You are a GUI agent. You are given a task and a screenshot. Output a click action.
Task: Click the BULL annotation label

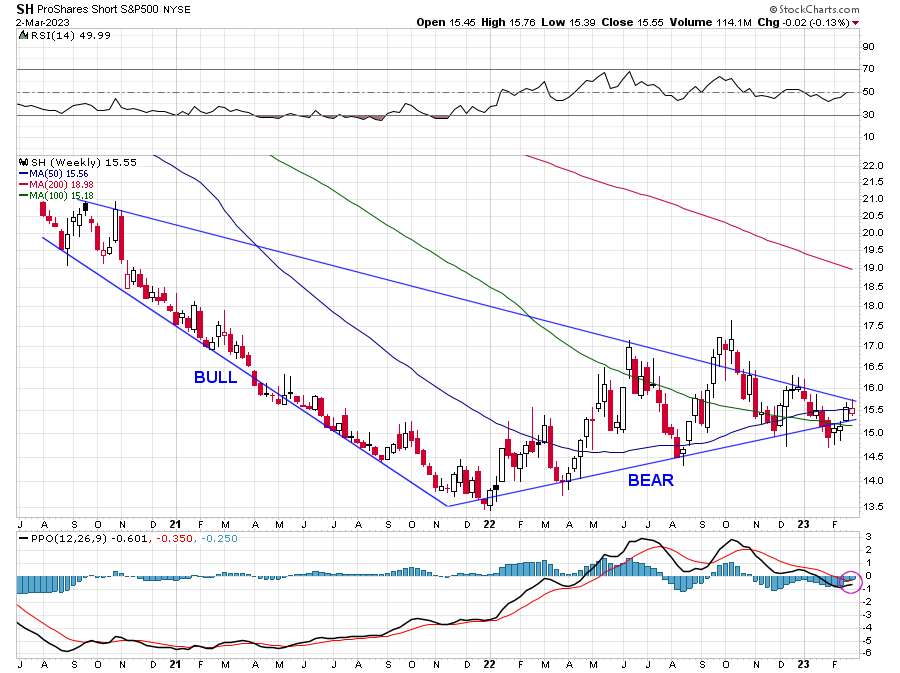(x=215, y=378)
